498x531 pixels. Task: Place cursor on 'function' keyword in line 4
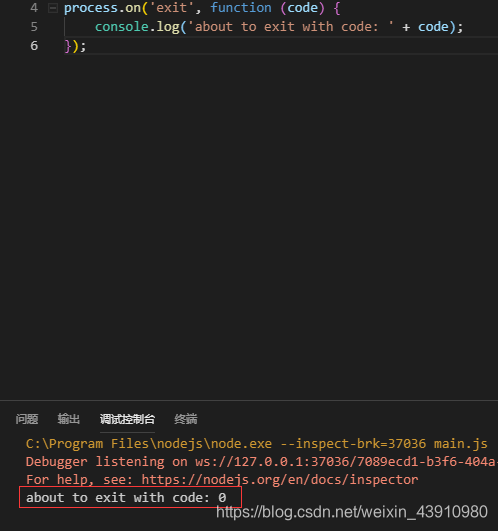(241, 8)
